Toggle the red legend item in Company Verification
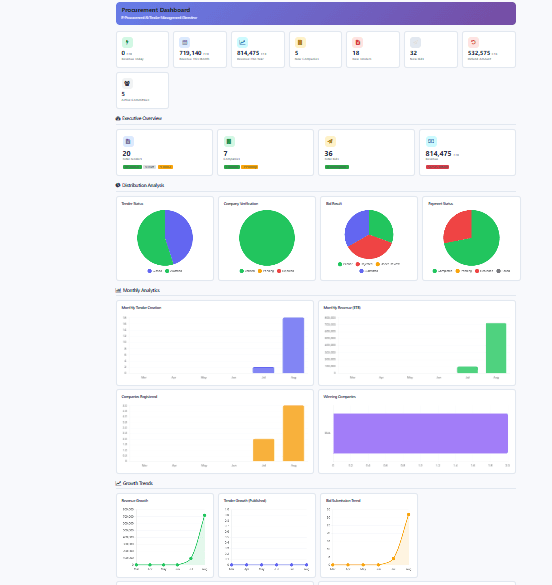The height and width of the screenshot is (585, 552). tap(286, 271)
